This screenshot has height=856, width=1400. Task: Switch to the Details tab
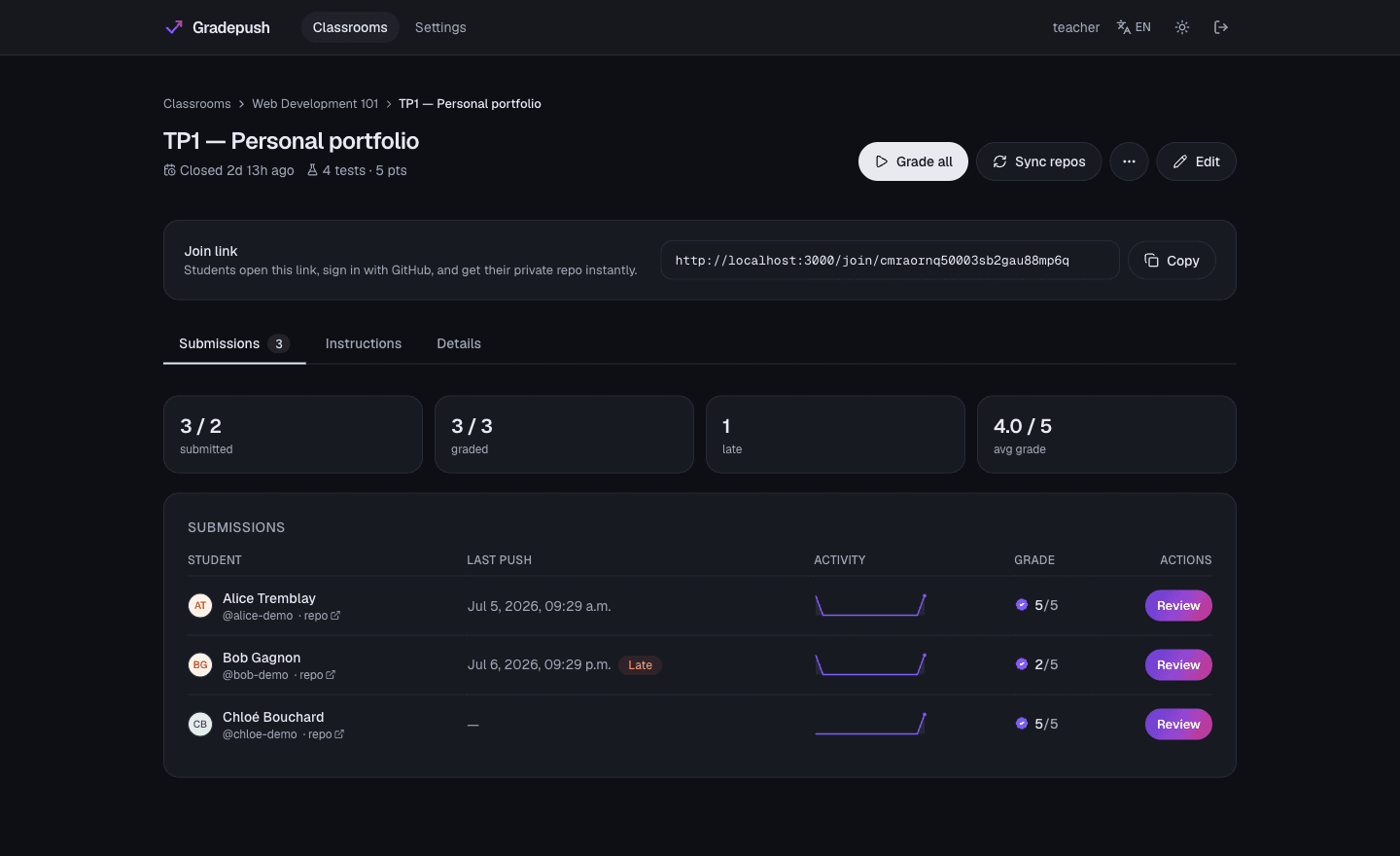pos(459,343)
